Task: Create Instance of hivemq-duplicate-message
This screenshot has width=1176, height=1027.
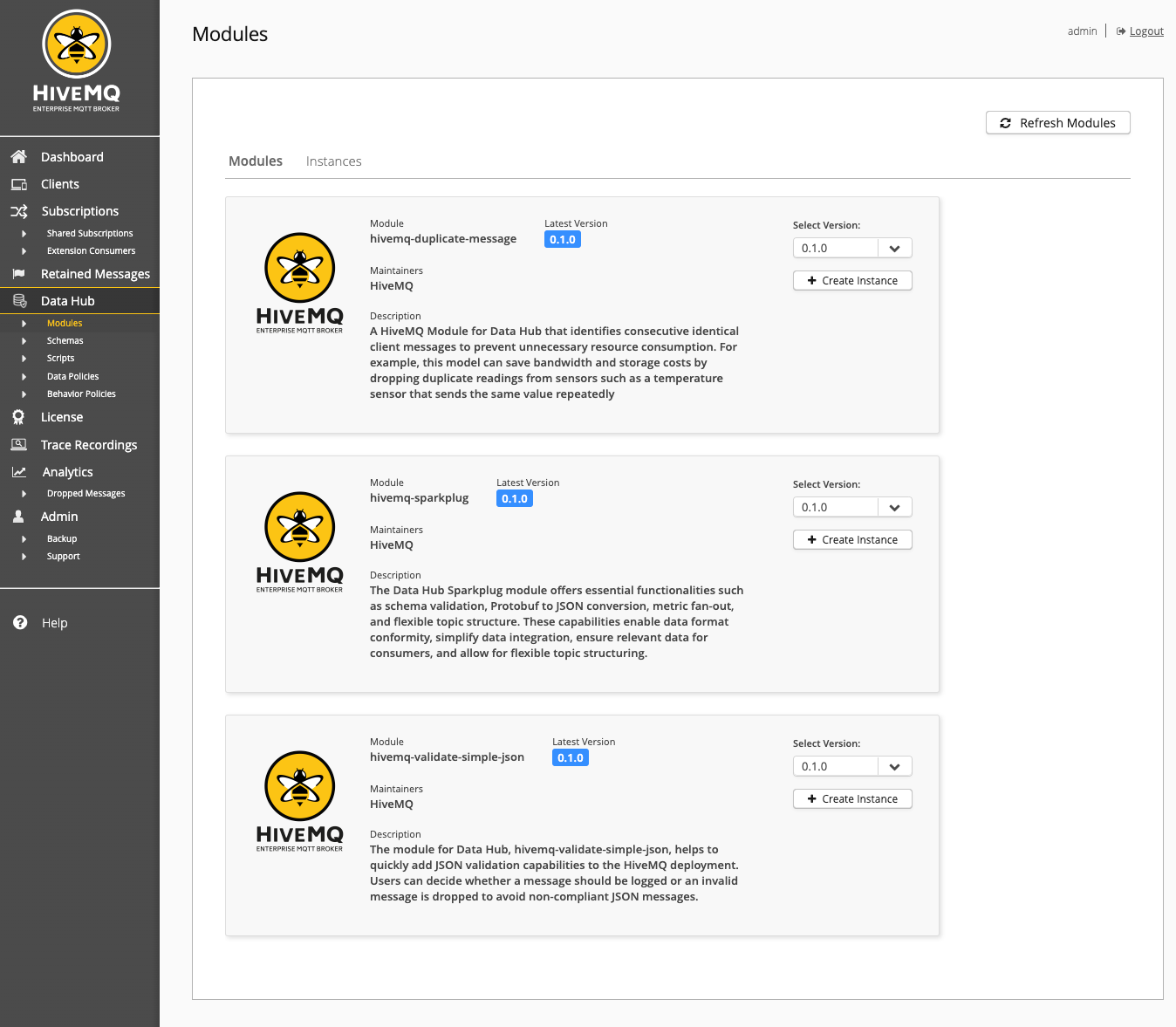Action: (852, 281)
